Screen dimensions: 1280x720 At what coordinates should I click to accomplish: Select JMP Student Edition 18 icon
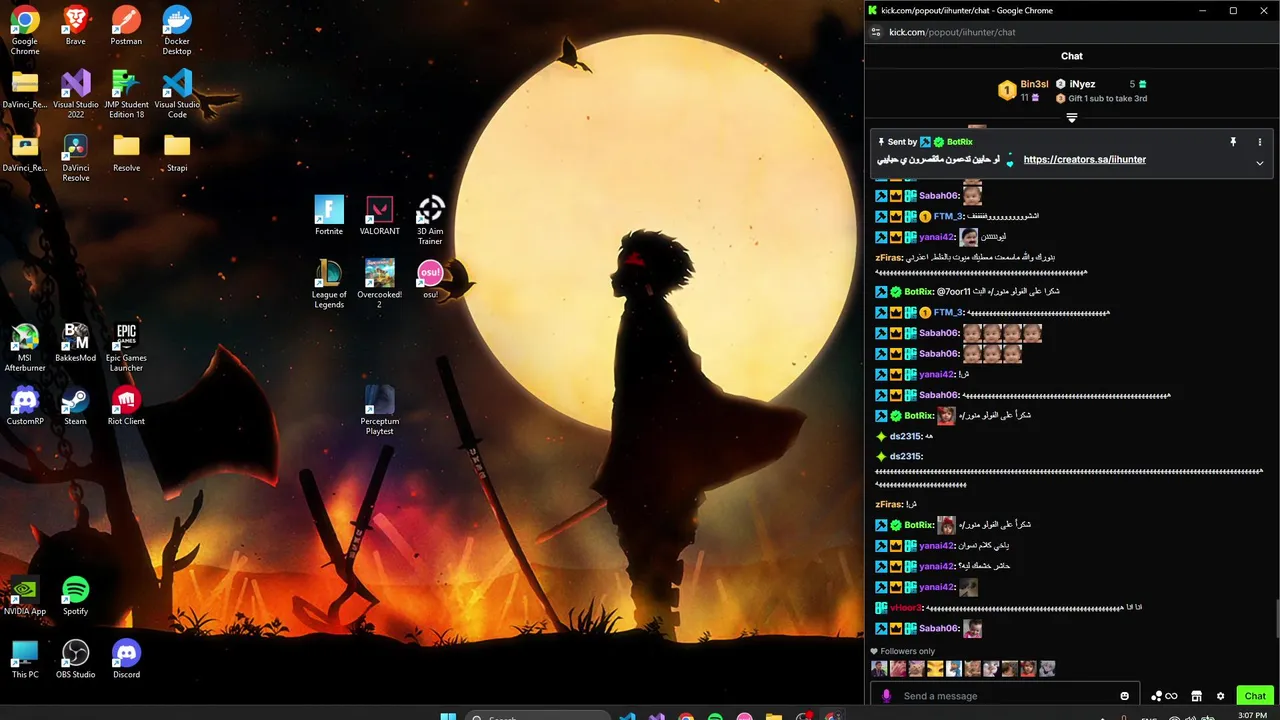tap(126, 93)
